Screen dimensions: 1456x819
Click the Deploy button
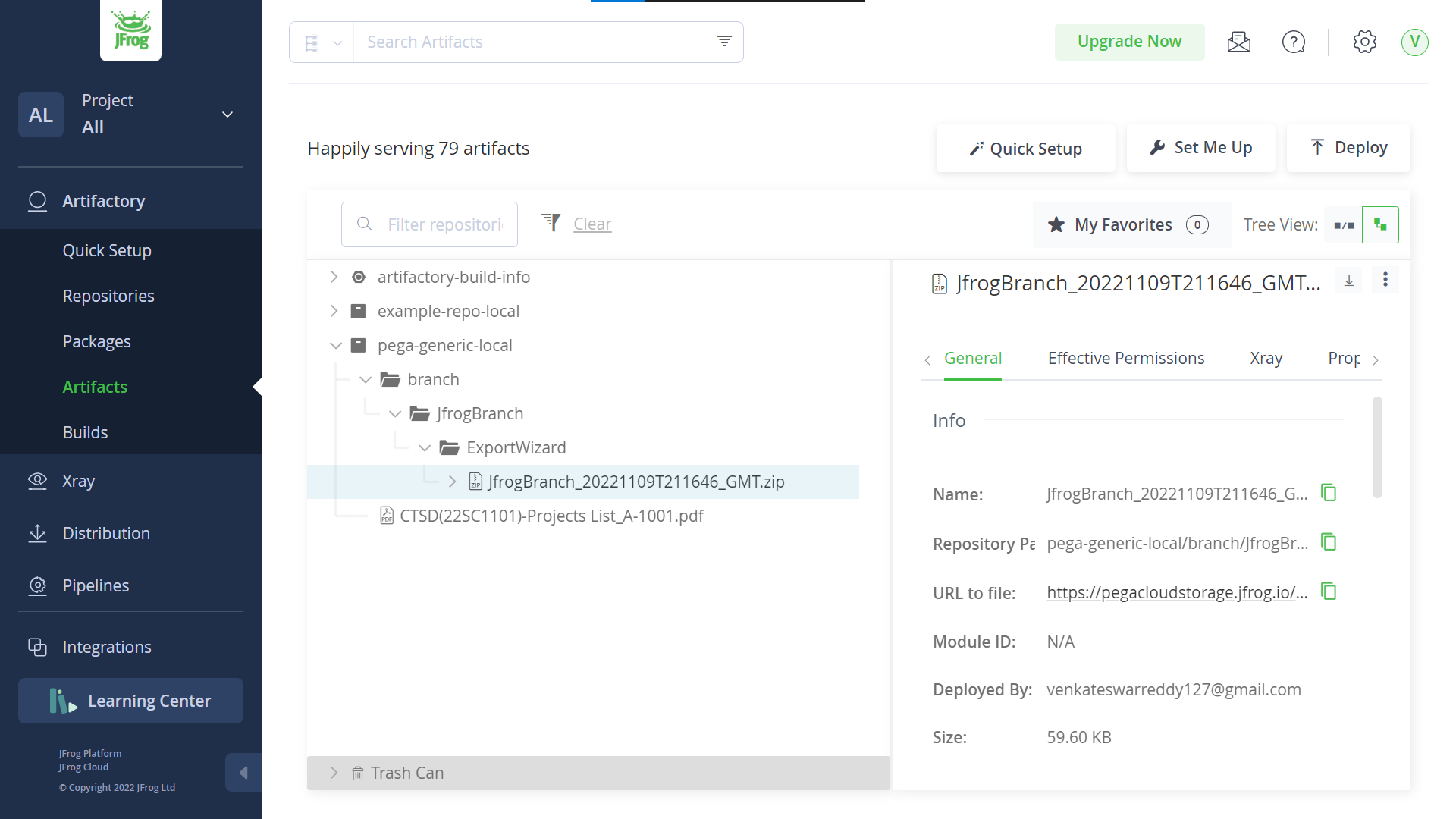pyautogui.click(x=1348, y=148)
